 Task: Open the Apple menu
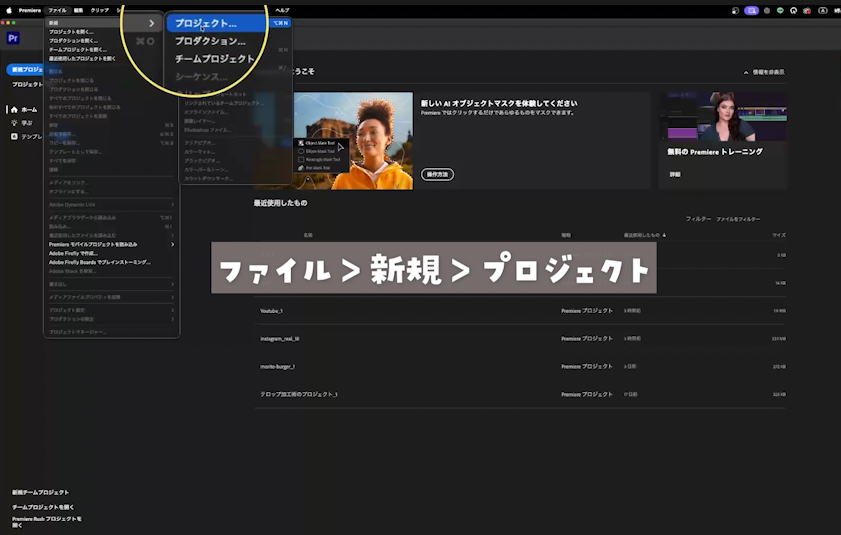click(8, 10)
